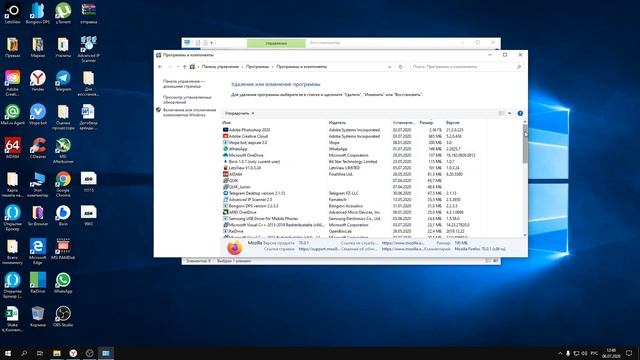Viewport: 640px width, 360px height.
Task: Open Панель управления домашняя страница link
Action: click(184, 84)
